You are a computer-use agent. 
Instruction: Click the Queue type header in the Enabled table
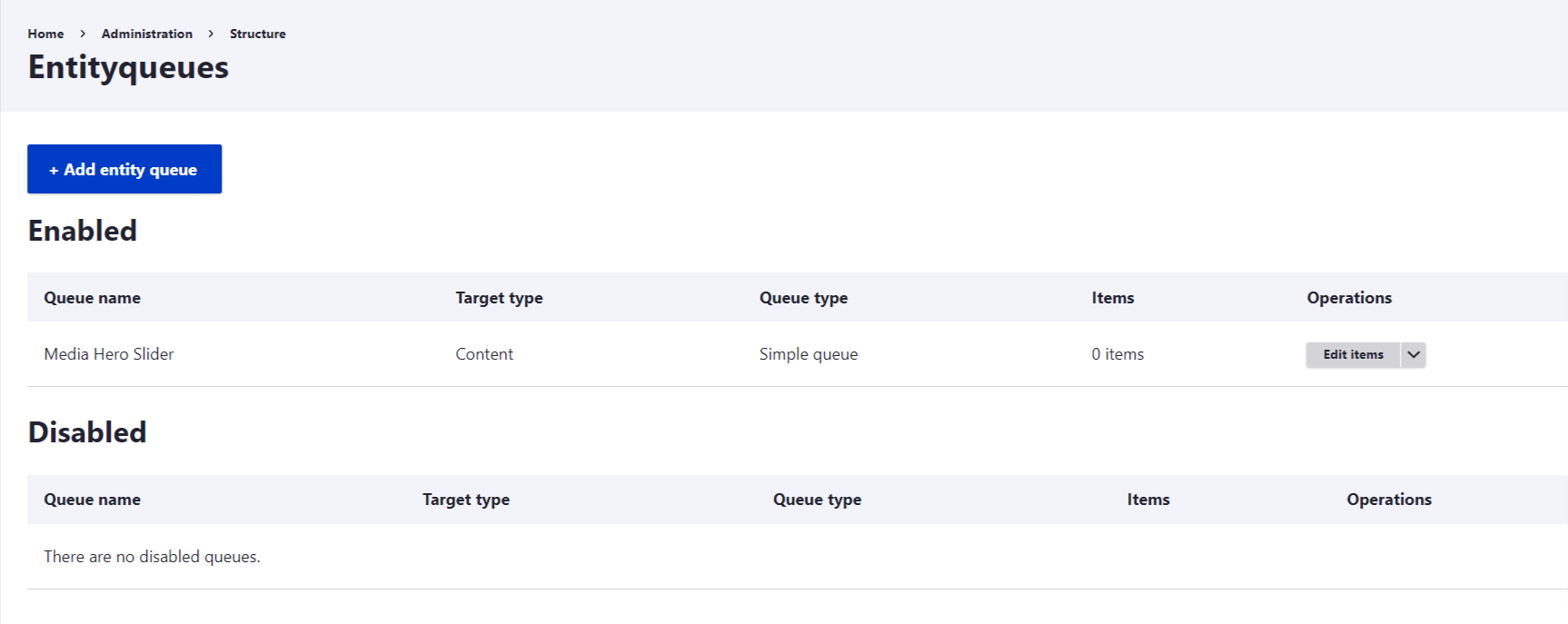(x=803, y=298)
